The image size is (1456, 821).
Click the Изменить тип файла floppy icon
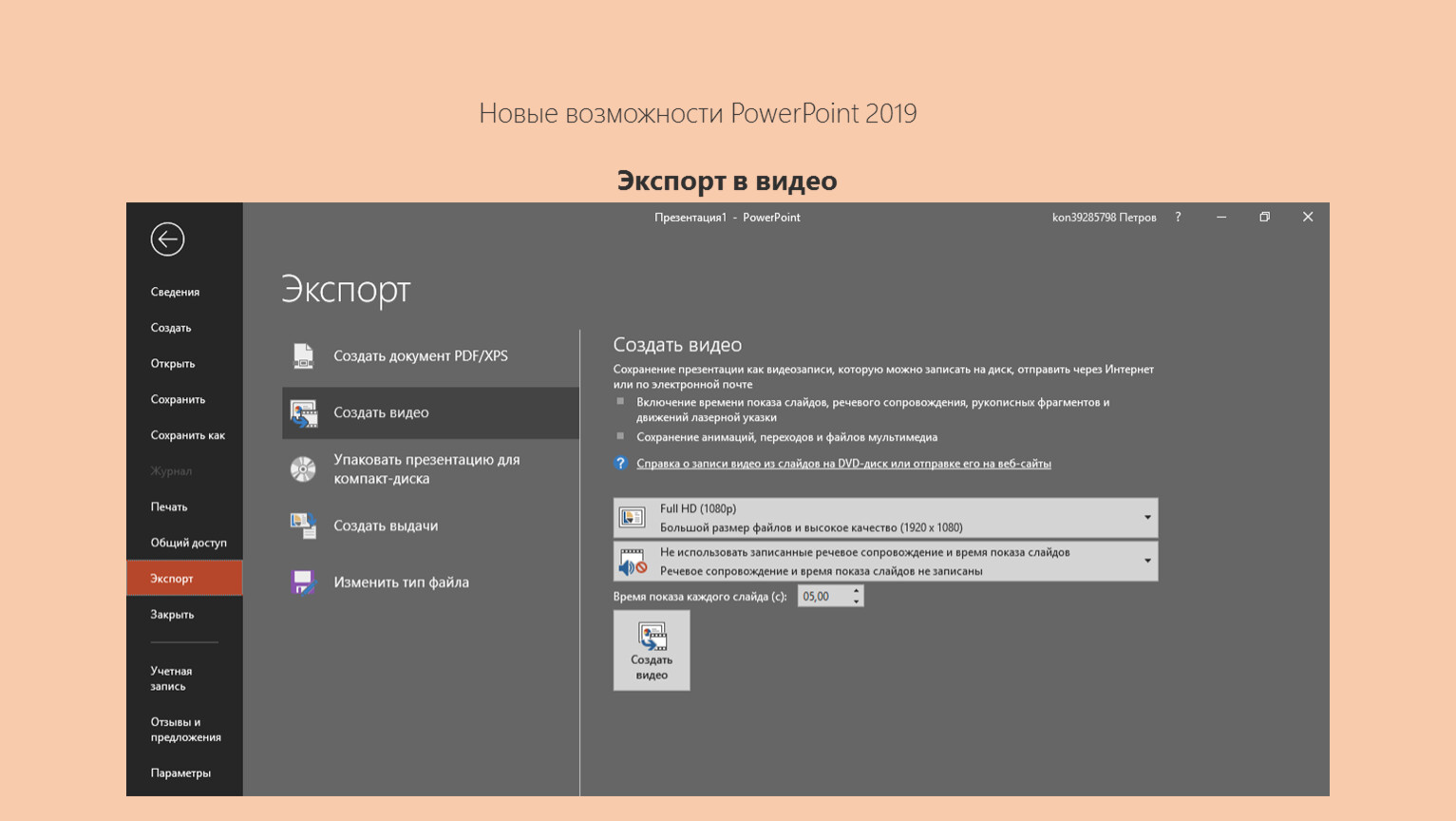pyautogui.click(x=303, y=582)
